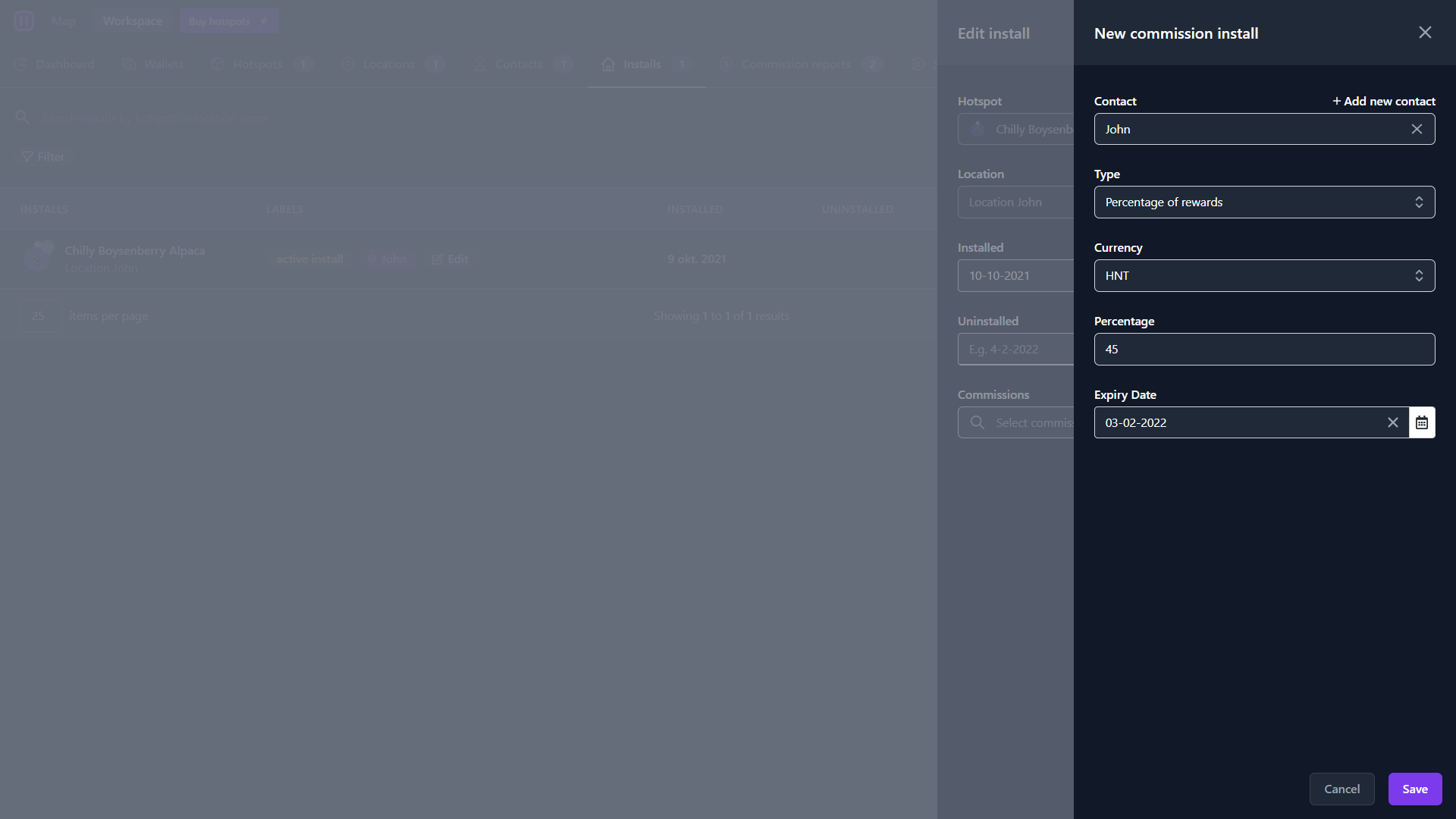Click the Wallets tab icon
1456x819 pixels.
click(129, 64)
